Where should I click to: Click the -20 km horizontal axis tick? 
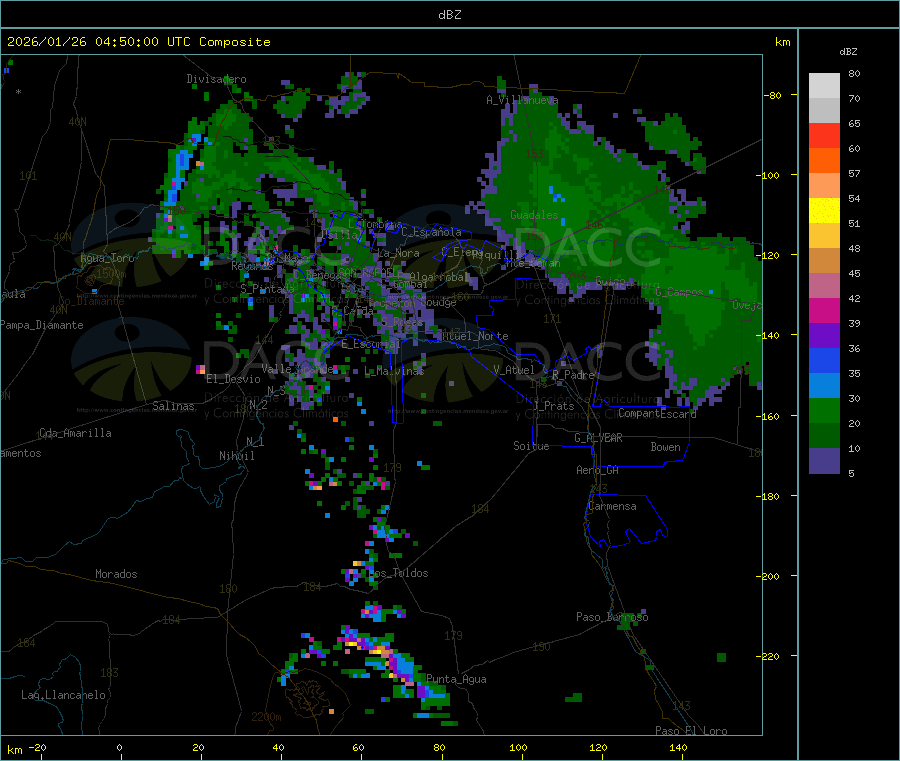coord(38,747)
